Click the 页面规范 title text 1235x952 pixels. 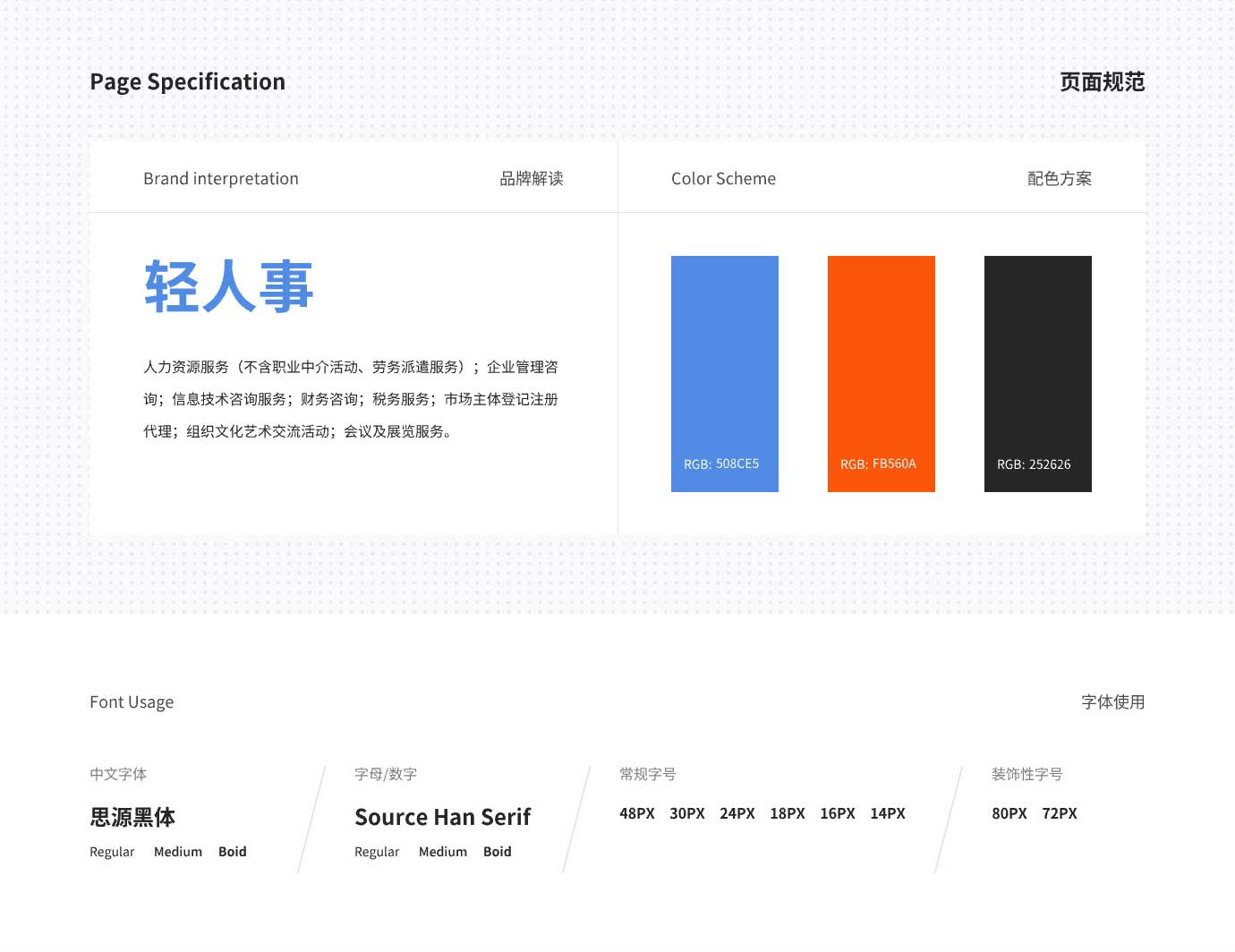click(x=1102, y=82)
